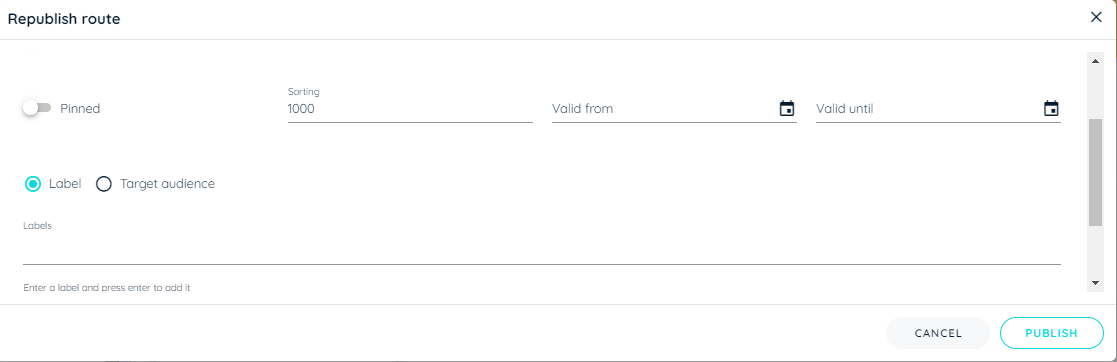Click the scrollbar down arrow
The width and height of the screenshot is (1117, 362).
pyautogui.click(x=1096, y=284)
